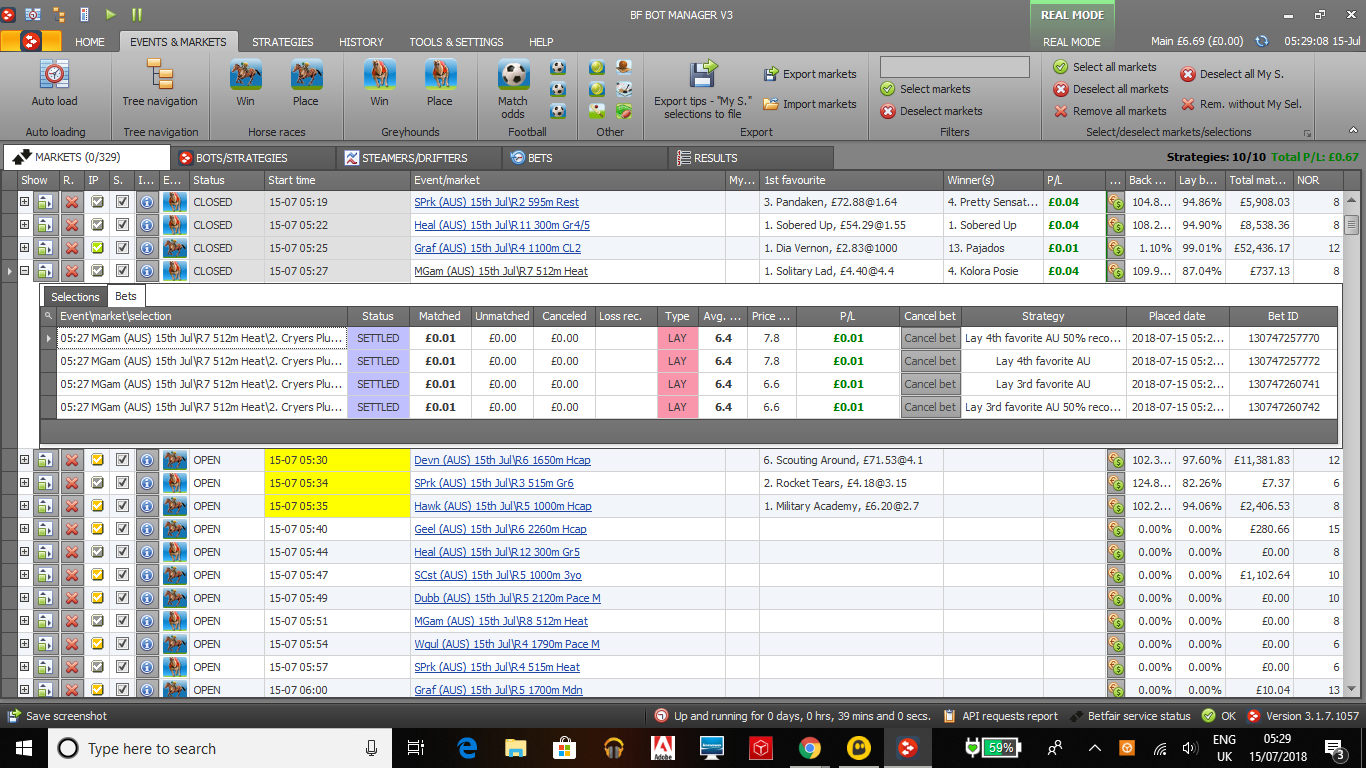Expand the SPrk R2 595m Rest row
This screenshot has height=768, width=1366.
coord(25,202)
